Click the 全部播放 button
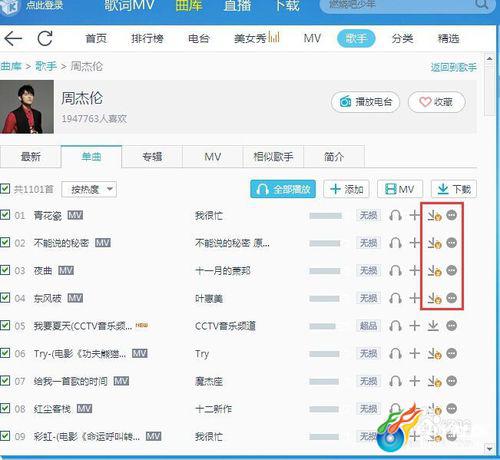Image resolution: width=500 pixels, height=460 pixels. pyautogui.click(x=283, y=189)
